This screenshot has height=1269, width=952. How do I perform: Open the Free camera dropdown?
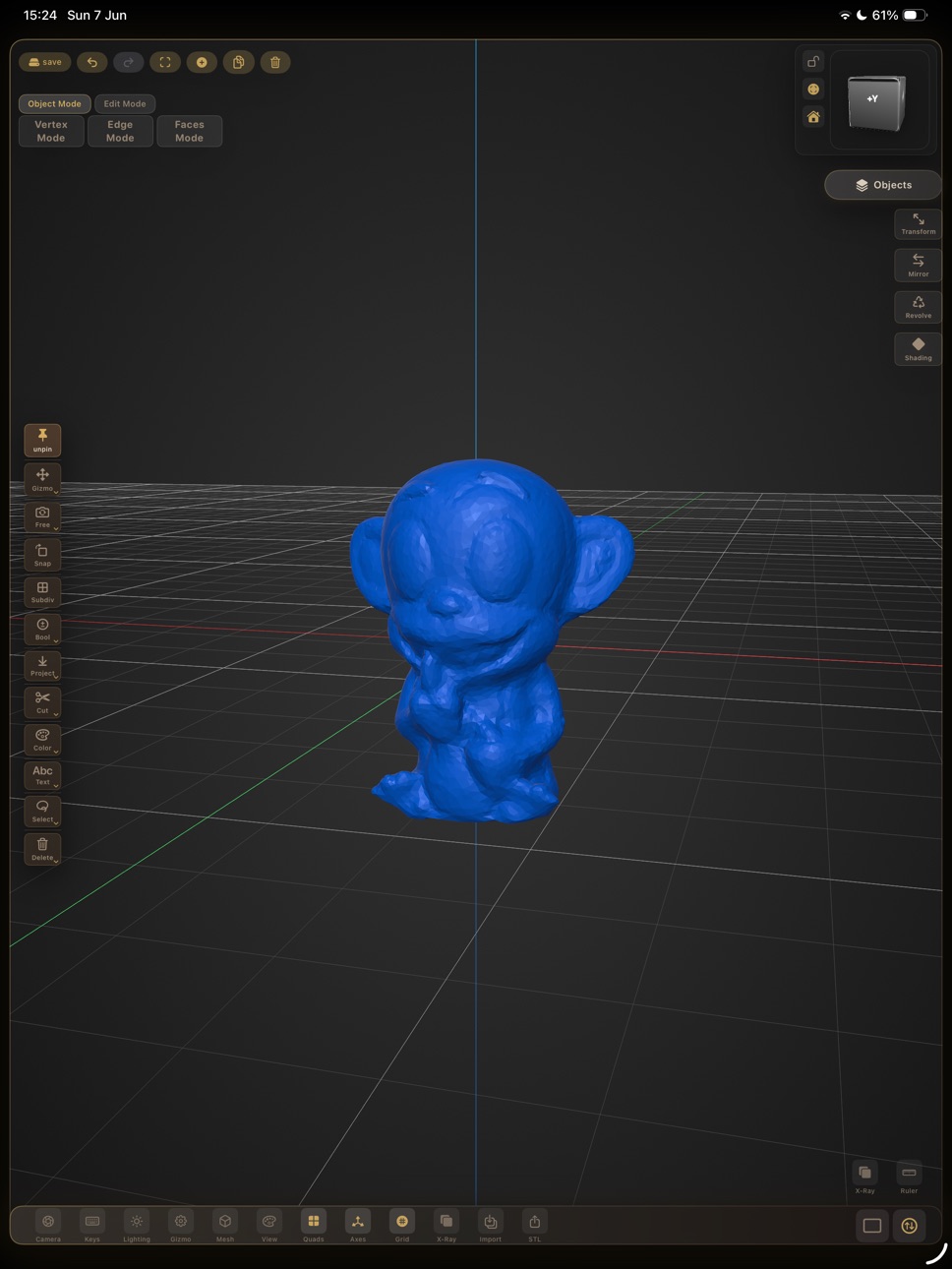(x=42, y=516)
